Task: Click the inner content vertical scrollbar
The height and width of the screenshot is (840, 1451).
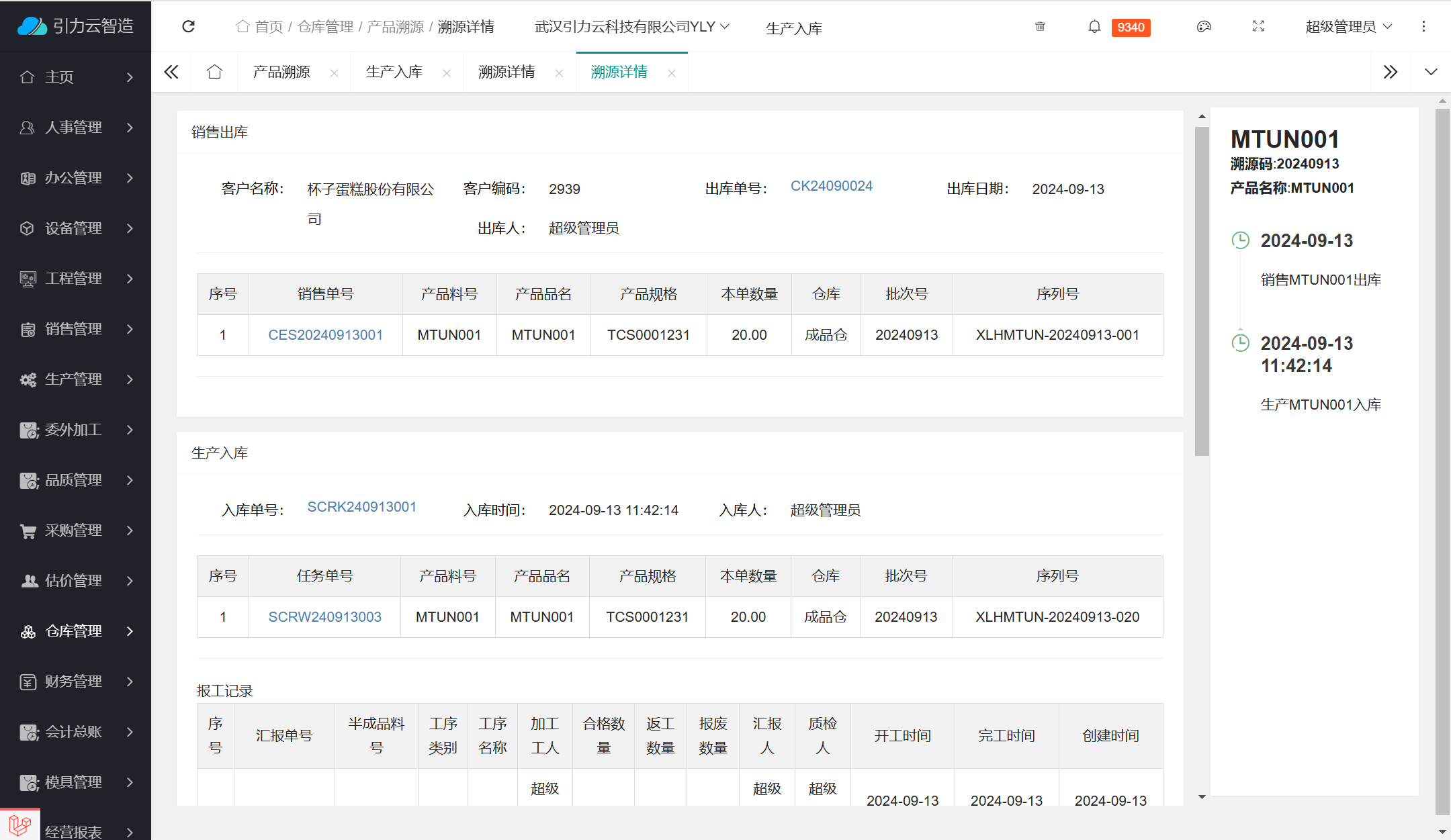Action: click(x=1202, y=289)
